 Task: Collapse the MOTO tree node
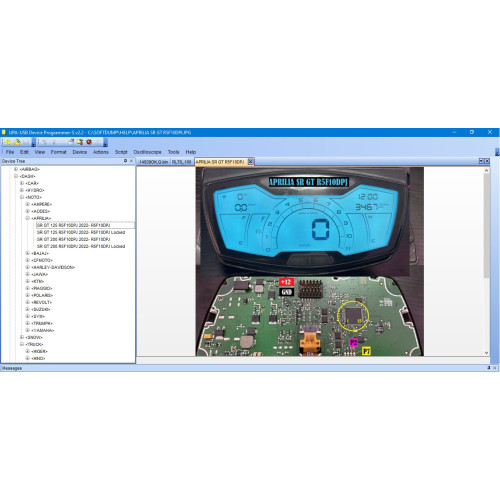coord(22,197)
